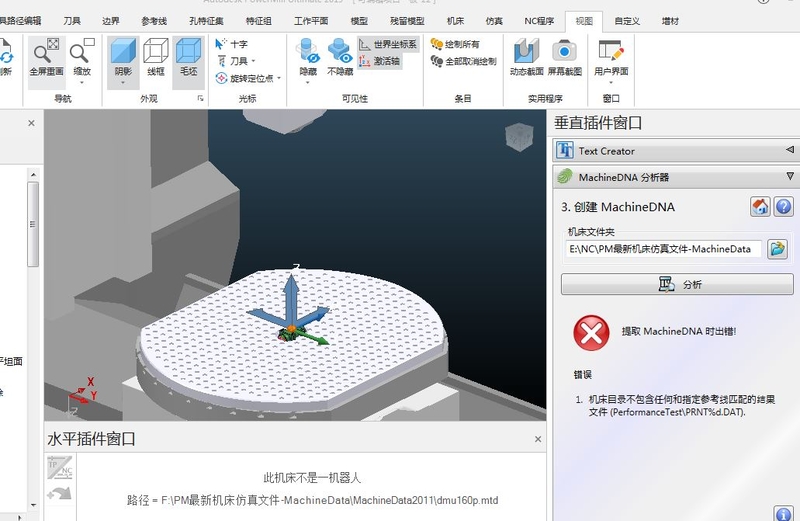The image size is (800, 521).
Task: Collapse the MachineDNA 分析器 panel
Action: pyautogui.click(x=790, y=176)
